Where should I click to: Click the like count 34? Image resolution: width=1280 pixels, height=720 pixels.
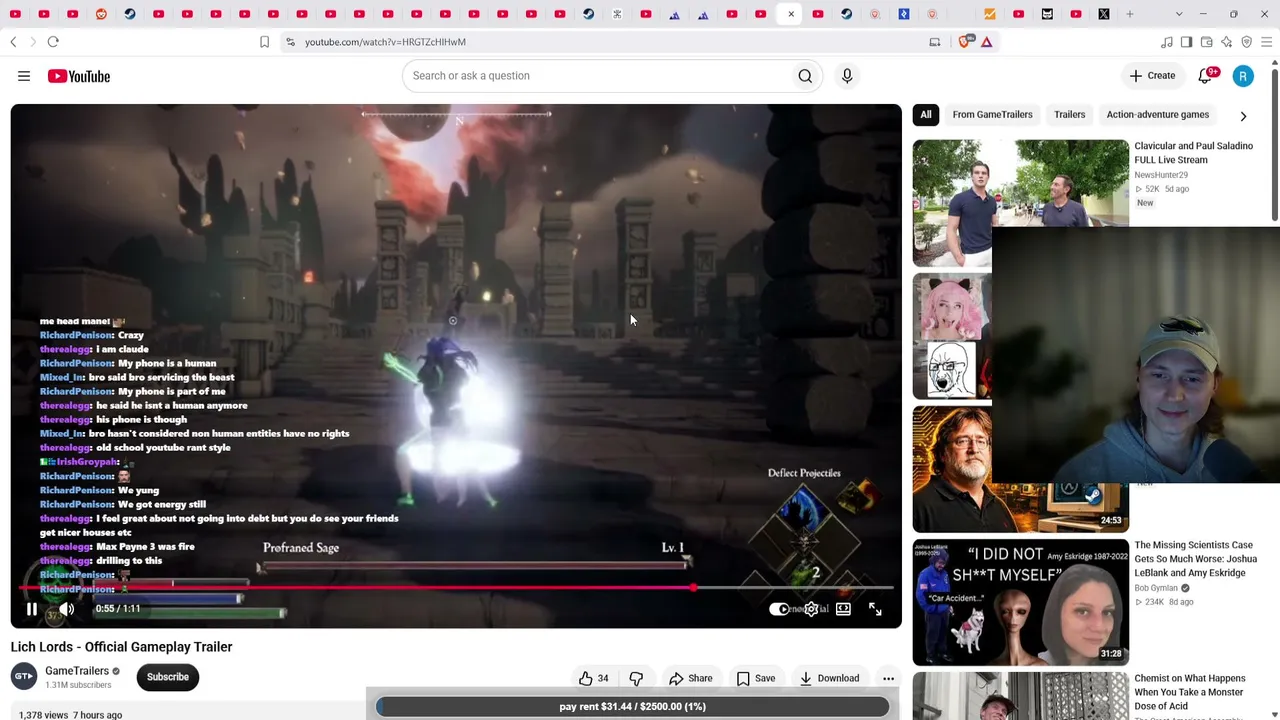(x=603, y=679)
